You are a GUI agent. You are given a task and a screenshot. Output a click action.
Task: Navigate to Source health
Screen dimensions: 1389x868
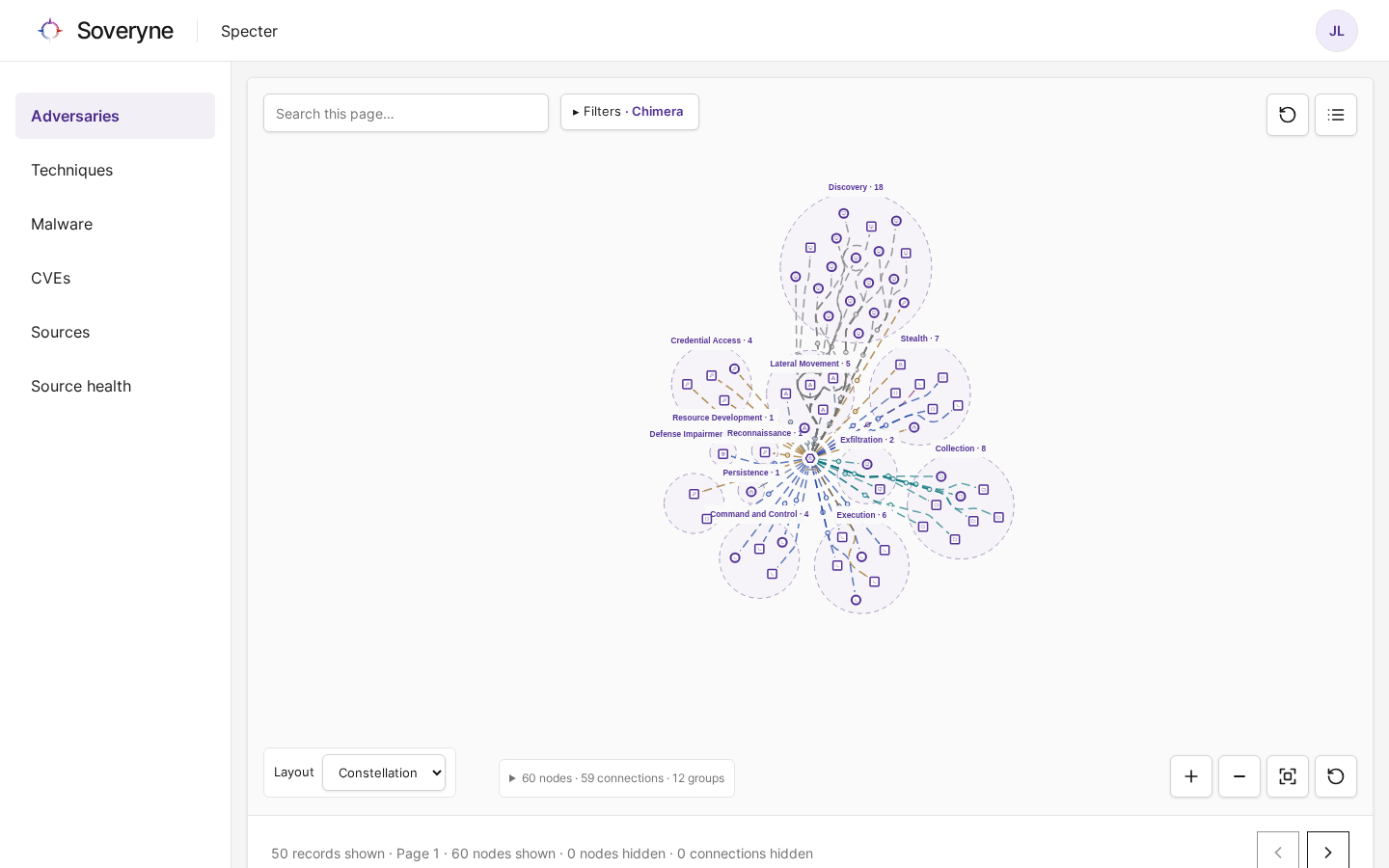point(115,386)
